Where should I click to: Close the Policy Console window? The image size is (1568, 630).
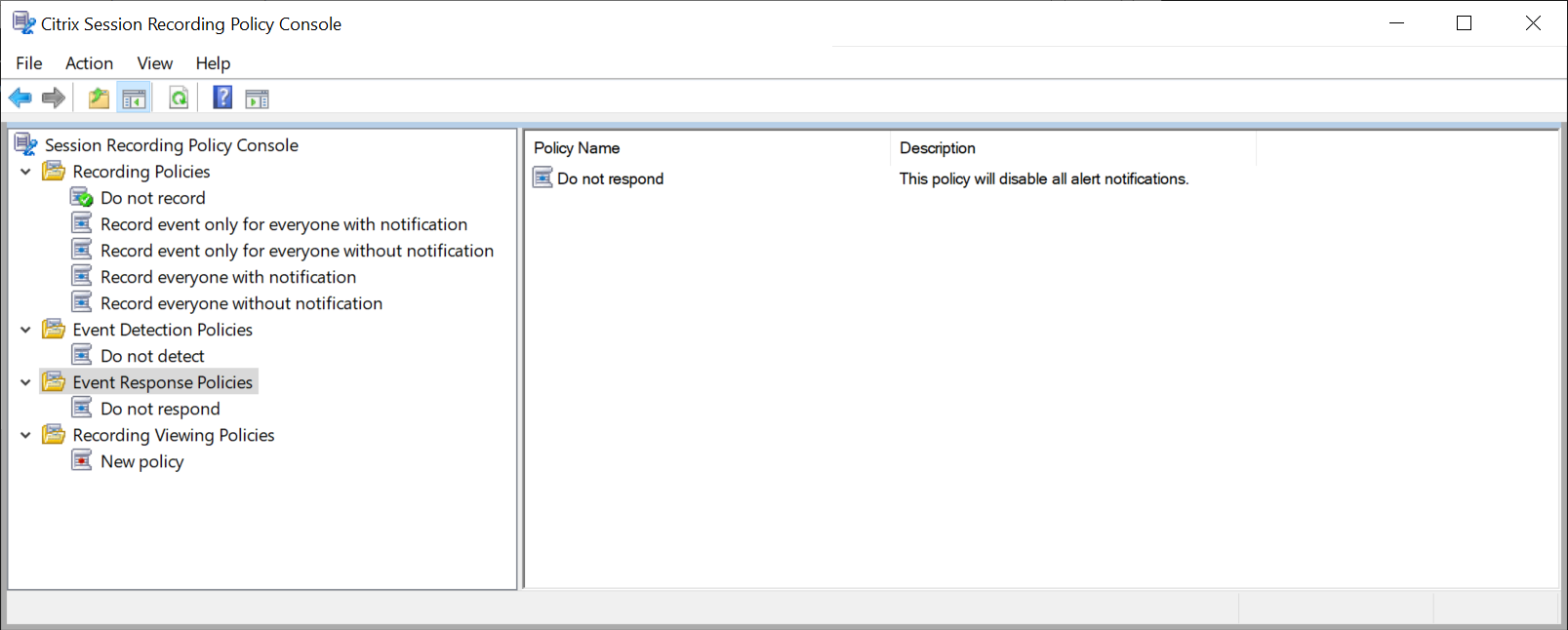(x=1533, y=23)
